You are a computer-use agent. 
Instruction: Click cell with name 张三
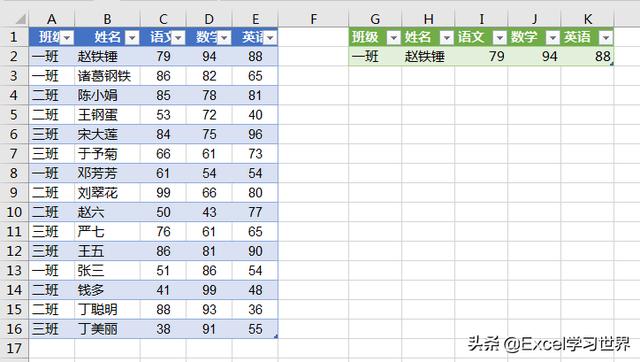(x=107, y=271)
